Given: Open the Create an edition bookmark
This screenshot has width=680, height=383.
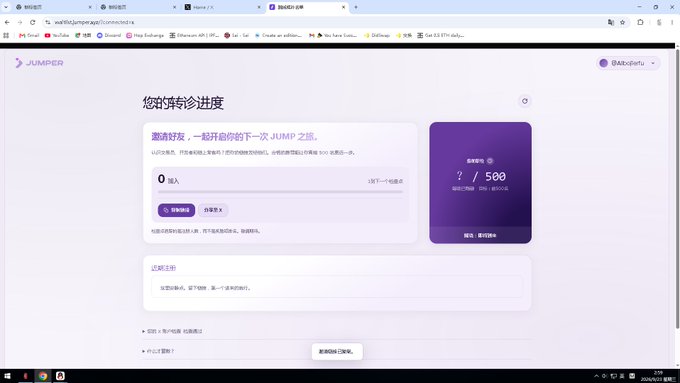Looking at the screenshot, I should [278, 36].
